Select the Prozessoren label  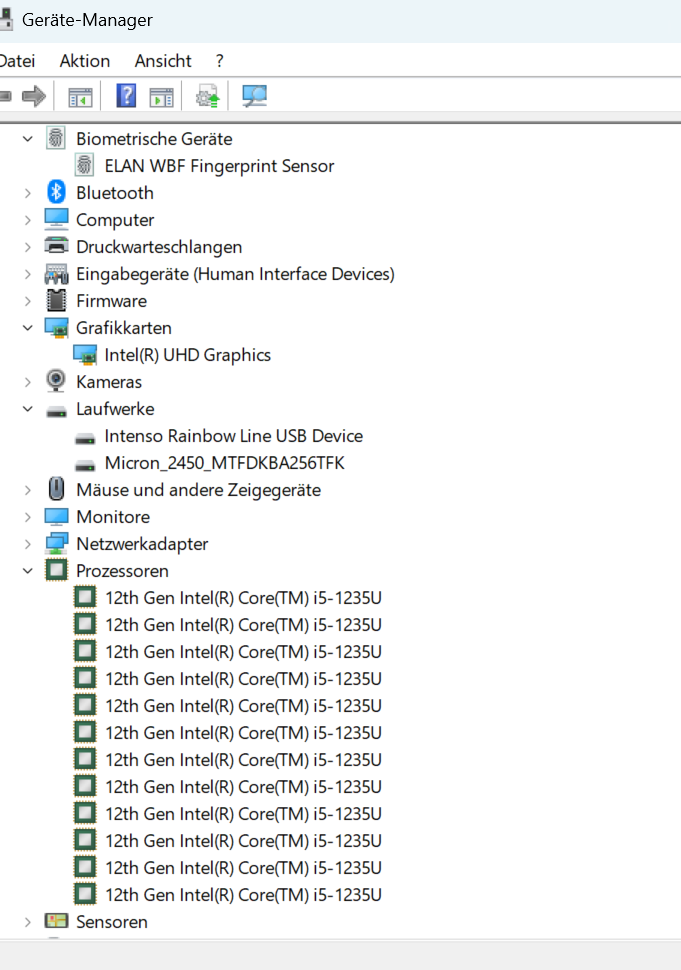pos(122,571)
